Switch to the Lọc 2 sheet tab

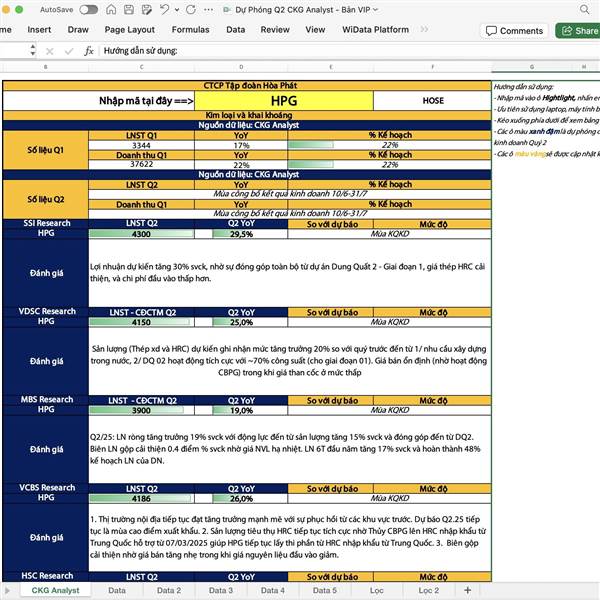429,590
